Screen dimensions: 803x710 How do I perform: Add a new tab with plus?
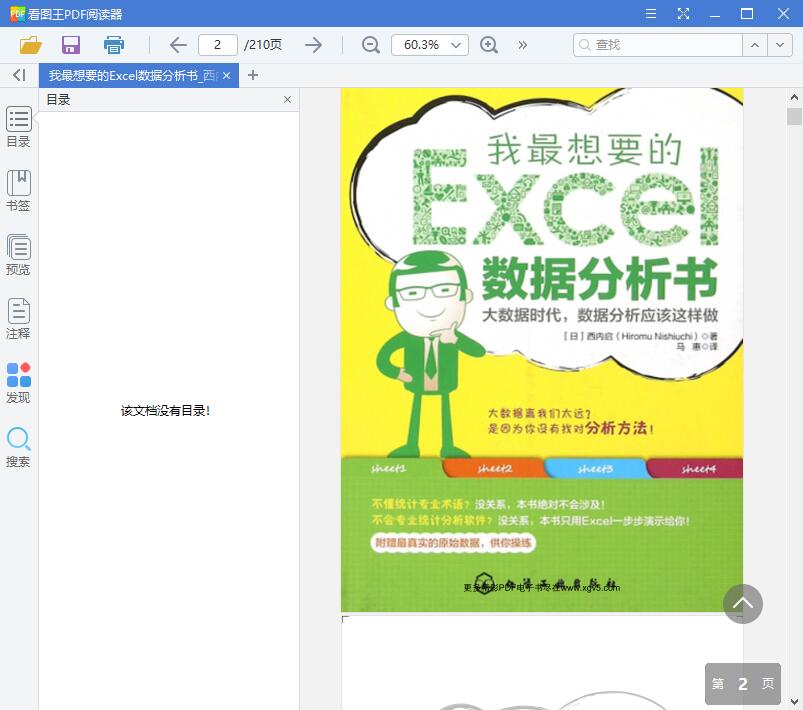tap(252, 76)
